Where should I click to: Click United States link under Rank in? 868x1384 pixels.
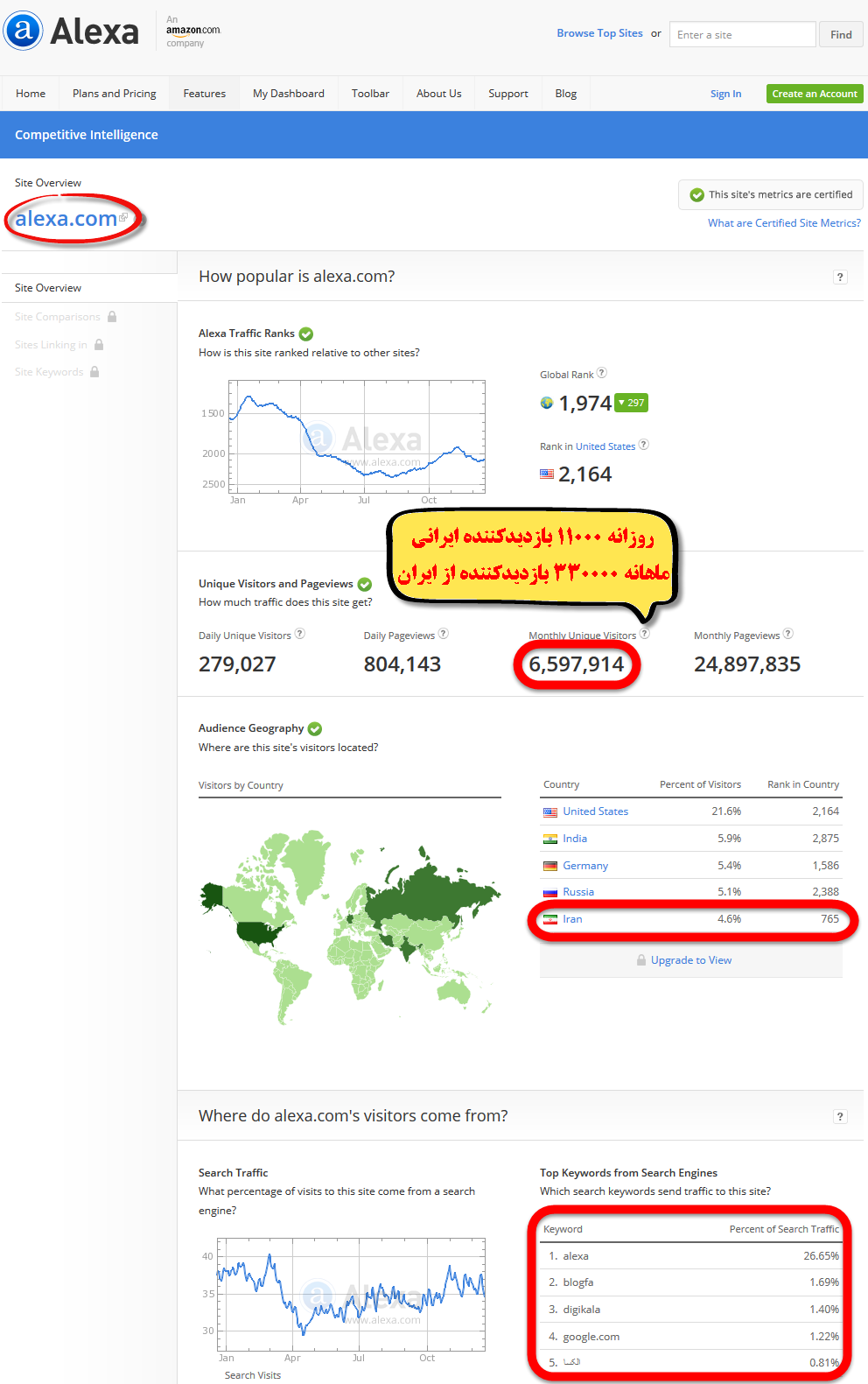tap(605, 446)
